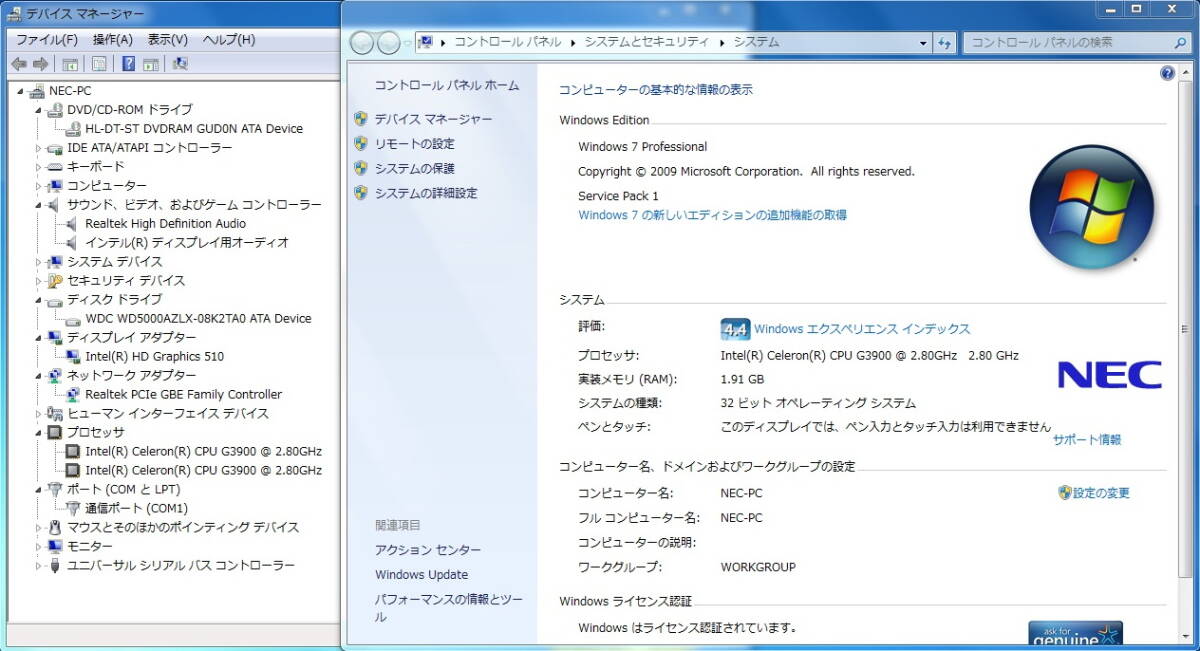
Task: Select the Realtek High Definition Audio device
Action: (x=165, y=224)
